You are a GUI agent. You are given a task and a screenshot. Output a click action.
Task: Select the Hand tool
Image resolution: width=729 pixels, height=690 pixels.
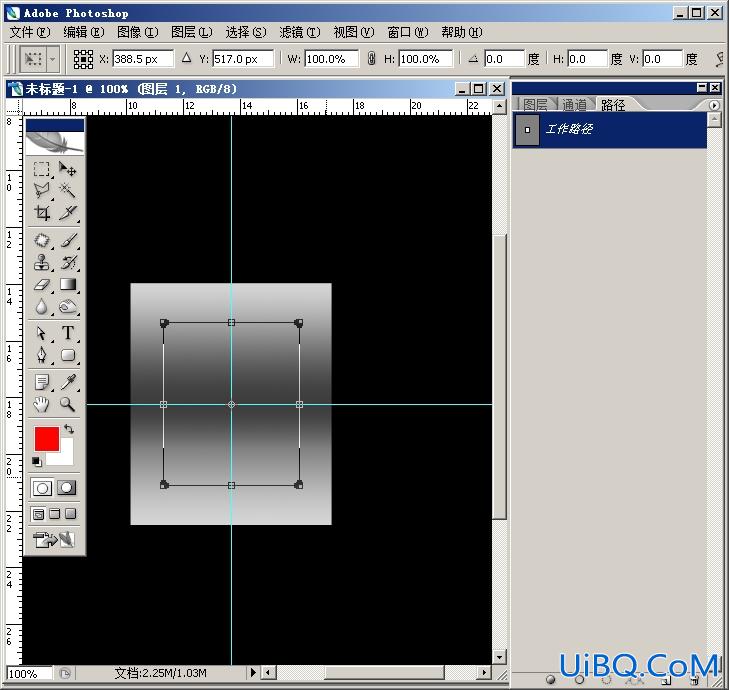pyautogui.click(x=41, y=404)
